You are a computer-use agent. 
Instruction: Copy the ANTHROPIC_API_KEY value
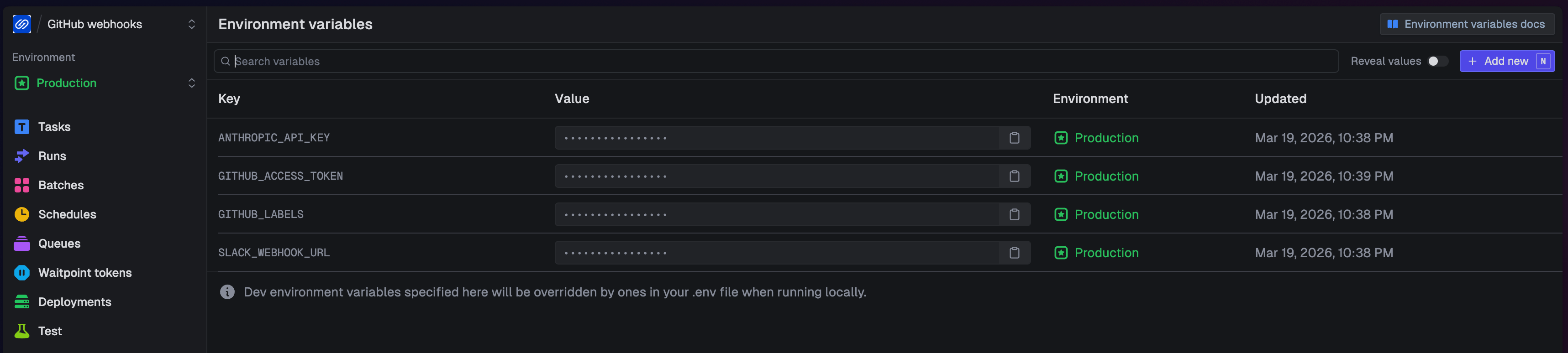point(1014,138)
